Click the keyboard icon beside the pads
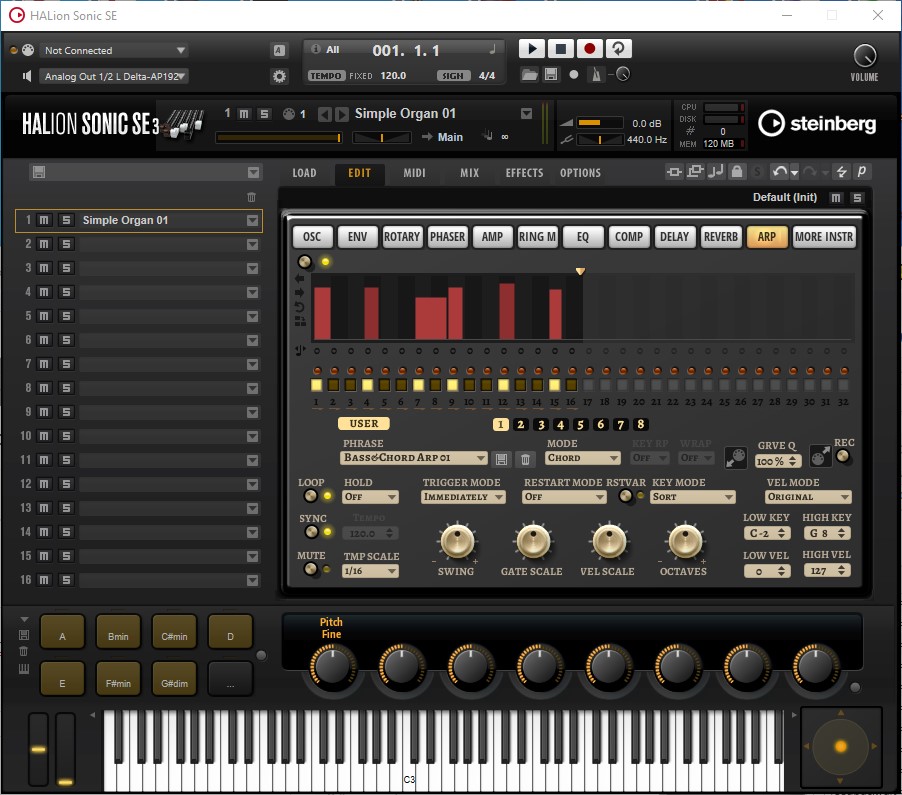The image size is (902, 795). click(x=24, y=668)
